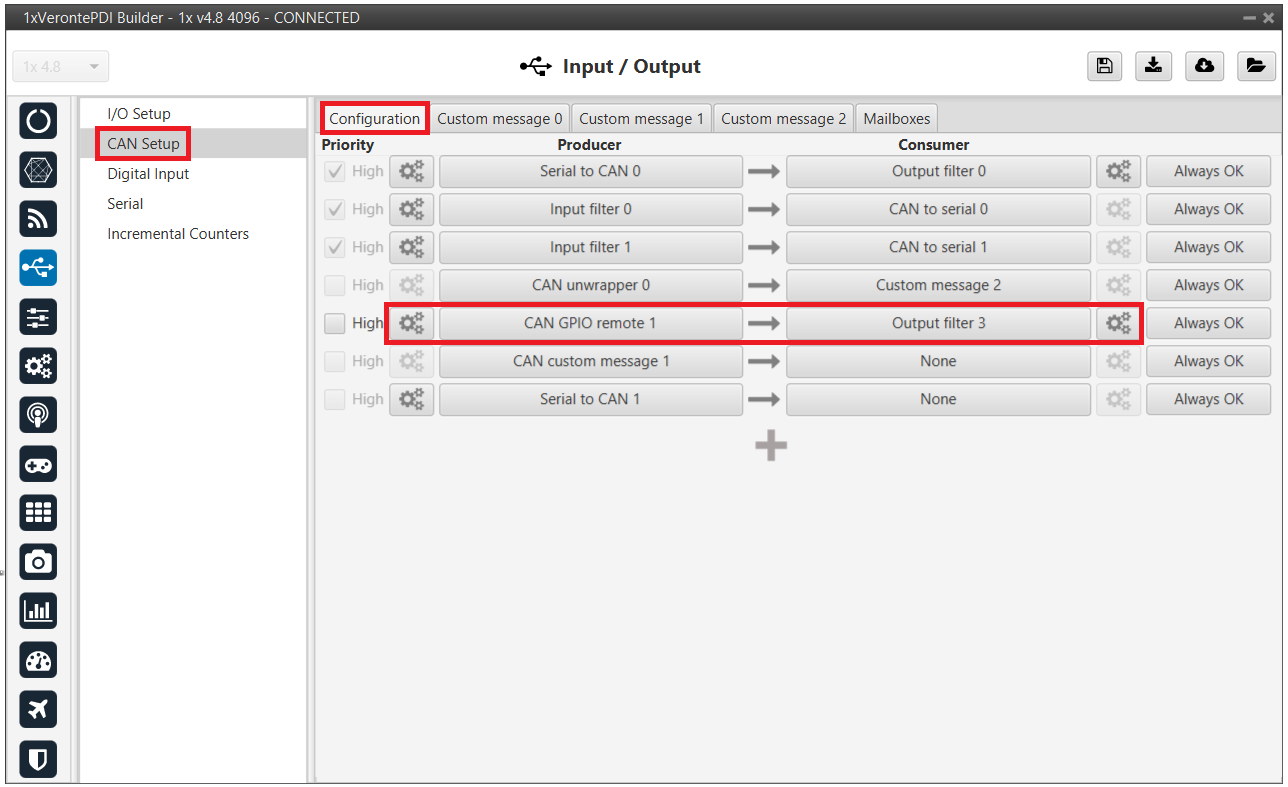The width and height of the screenshot is (1288, 787).
Task: Click the Input filter 0 producer button
Action: click(x=591, y=209)
